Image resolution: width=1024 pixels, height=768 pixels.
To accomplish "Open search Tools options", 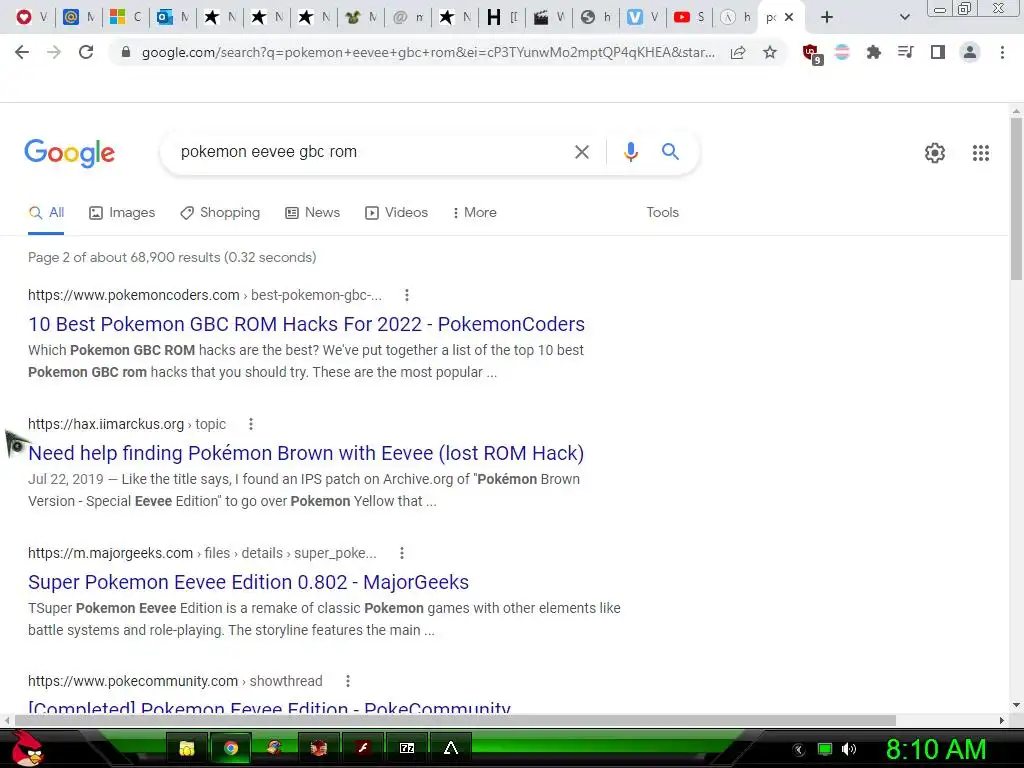I will (662, 213).
